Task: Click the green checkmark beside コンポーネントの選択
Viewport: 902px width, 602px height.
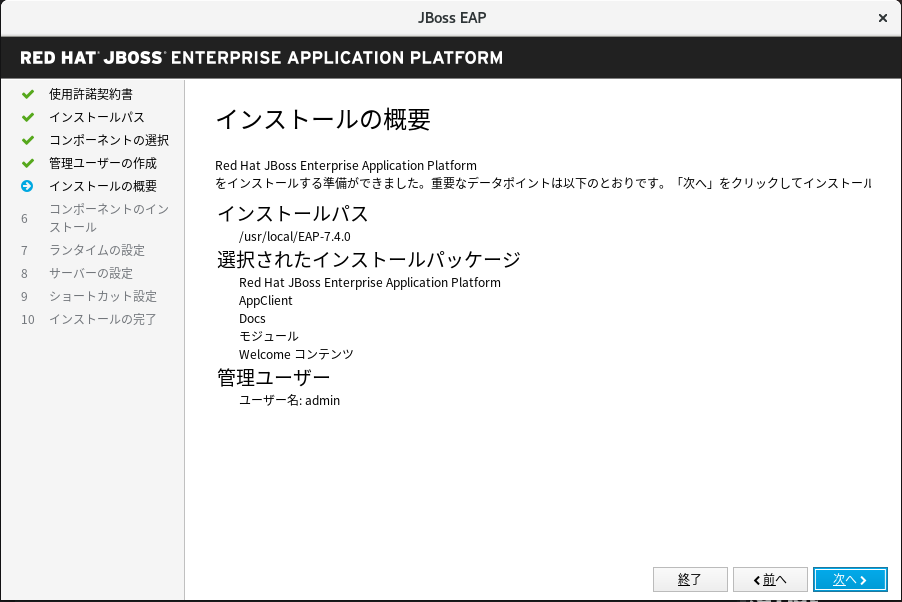Action: [x=28, y=140]
